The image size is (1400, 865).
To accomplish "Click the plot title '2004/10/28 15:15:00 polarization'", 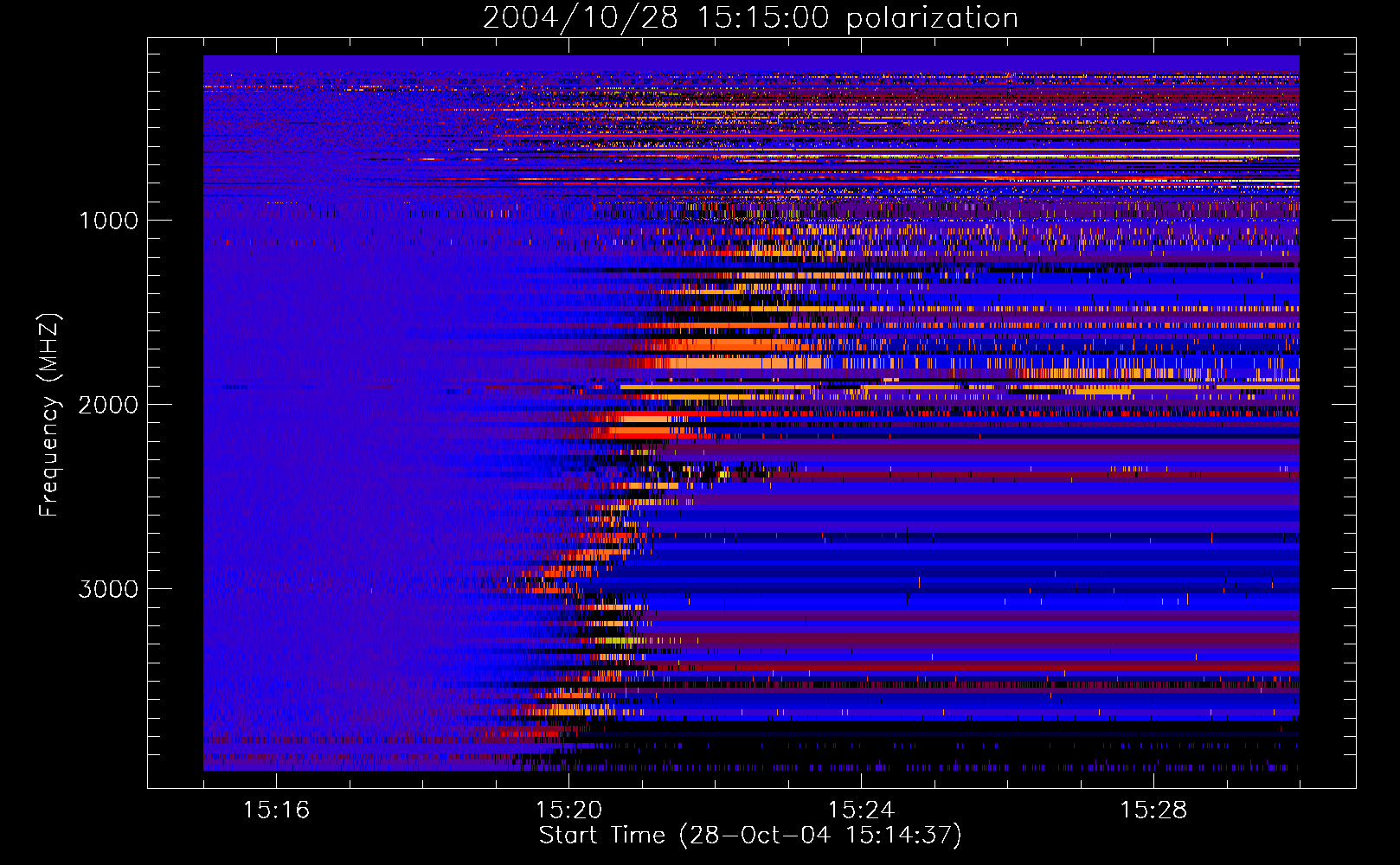I will tap(750, 18).
